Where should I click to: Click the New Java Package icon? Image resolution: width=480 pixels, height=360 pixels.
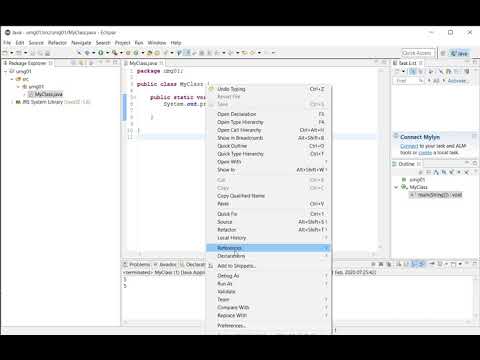[128, 53]
